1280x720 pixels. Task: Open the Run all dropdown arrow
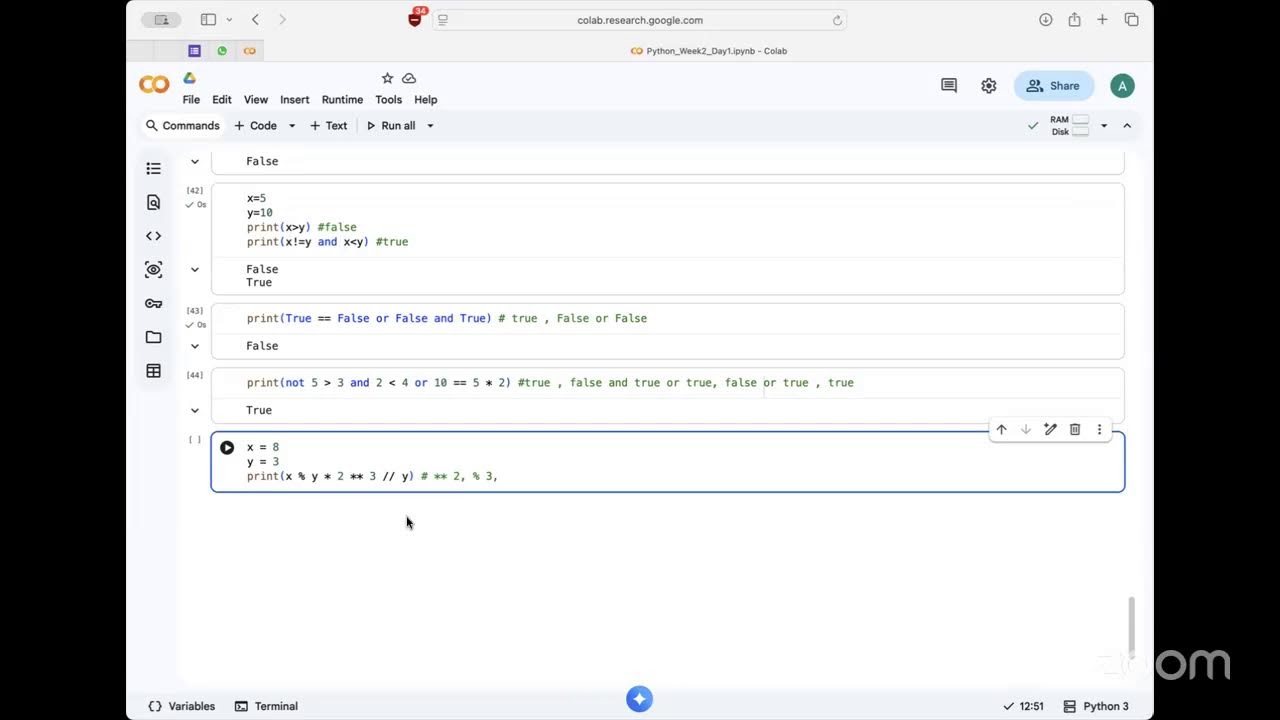430,126
